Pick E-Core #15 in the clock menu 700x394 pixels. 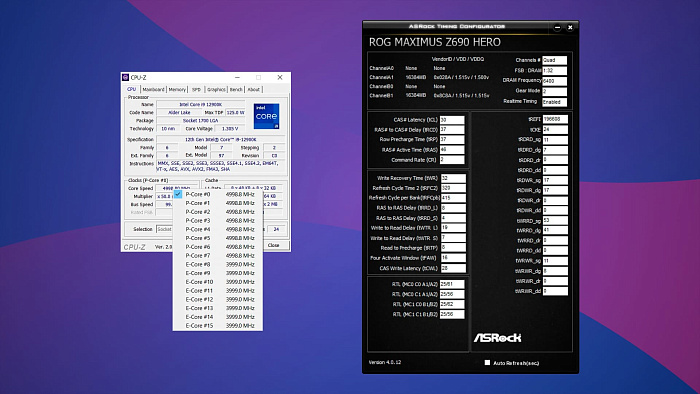coord(218,326)
